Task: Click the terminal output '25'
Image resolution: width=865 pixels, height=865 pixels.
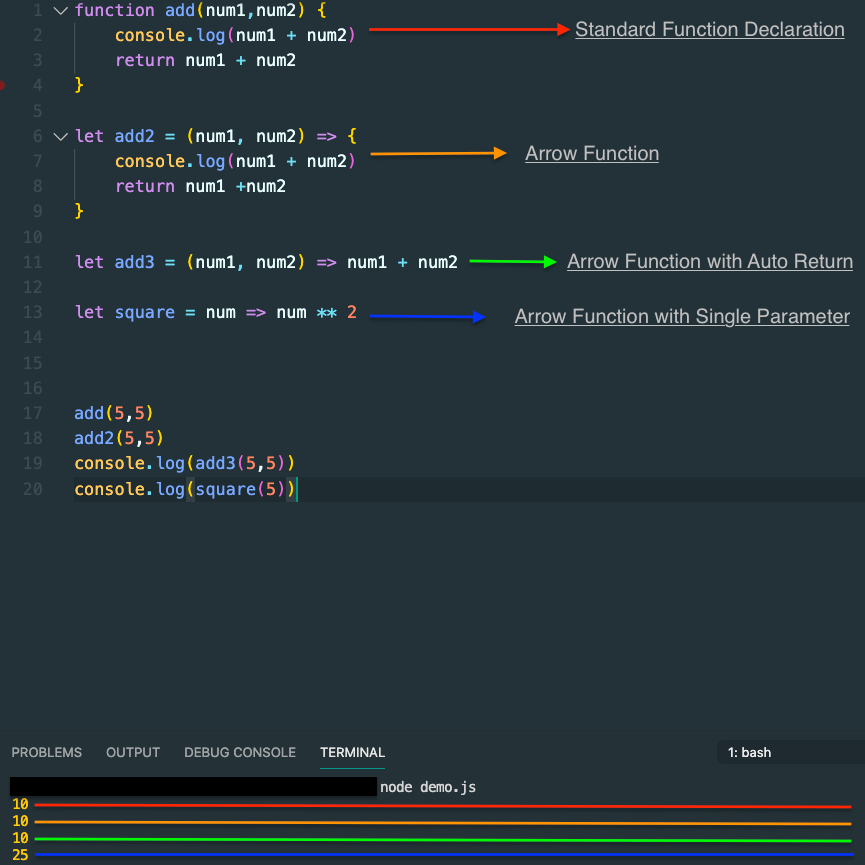Action: (20, 855)
